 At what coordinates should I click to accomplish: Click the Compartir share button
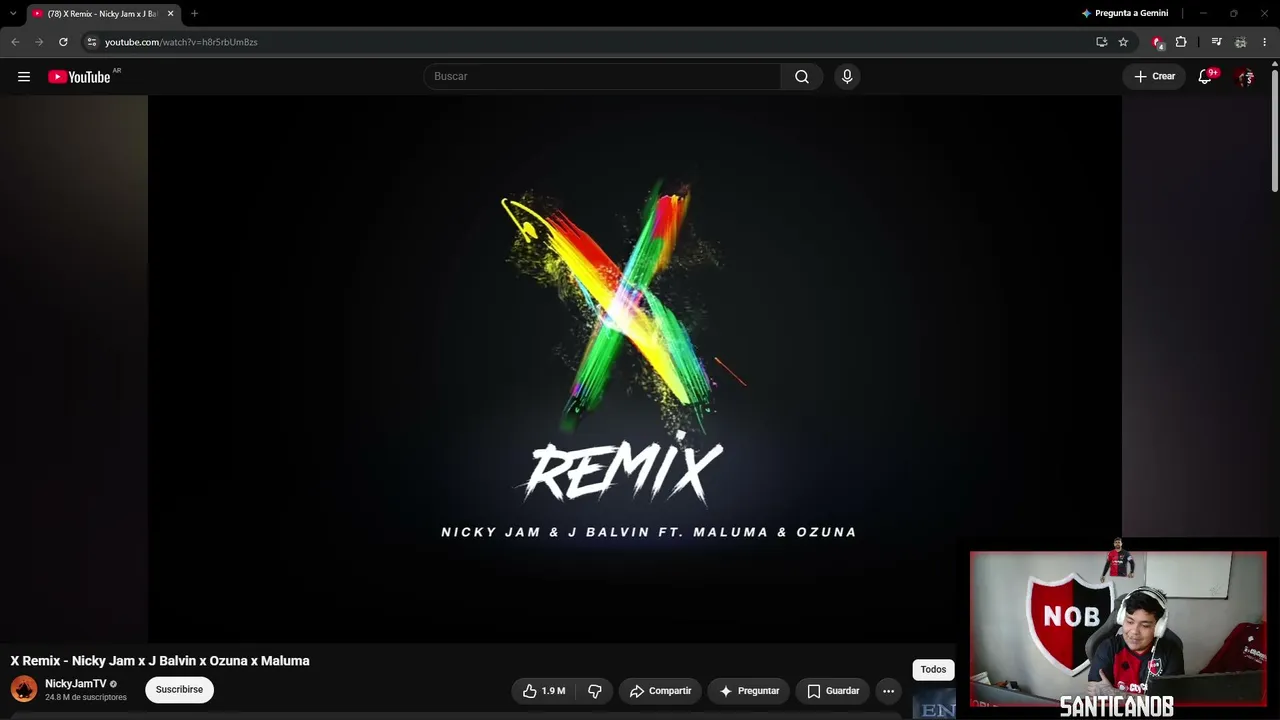pos(660,691)
